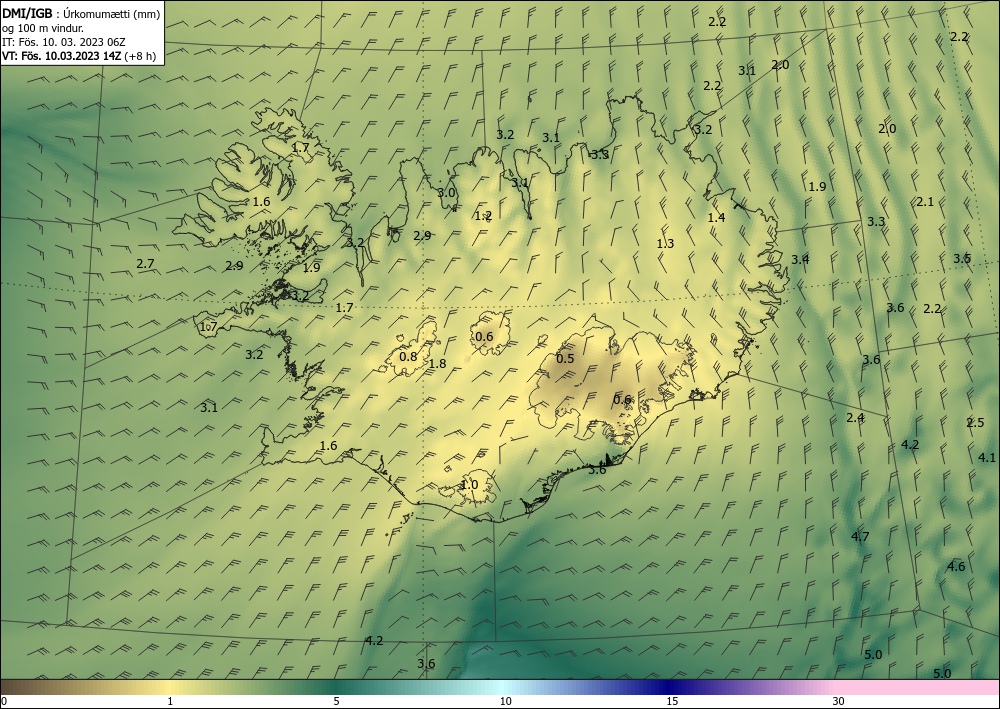Click the color scale tick label 0

(x=4, y=701)
